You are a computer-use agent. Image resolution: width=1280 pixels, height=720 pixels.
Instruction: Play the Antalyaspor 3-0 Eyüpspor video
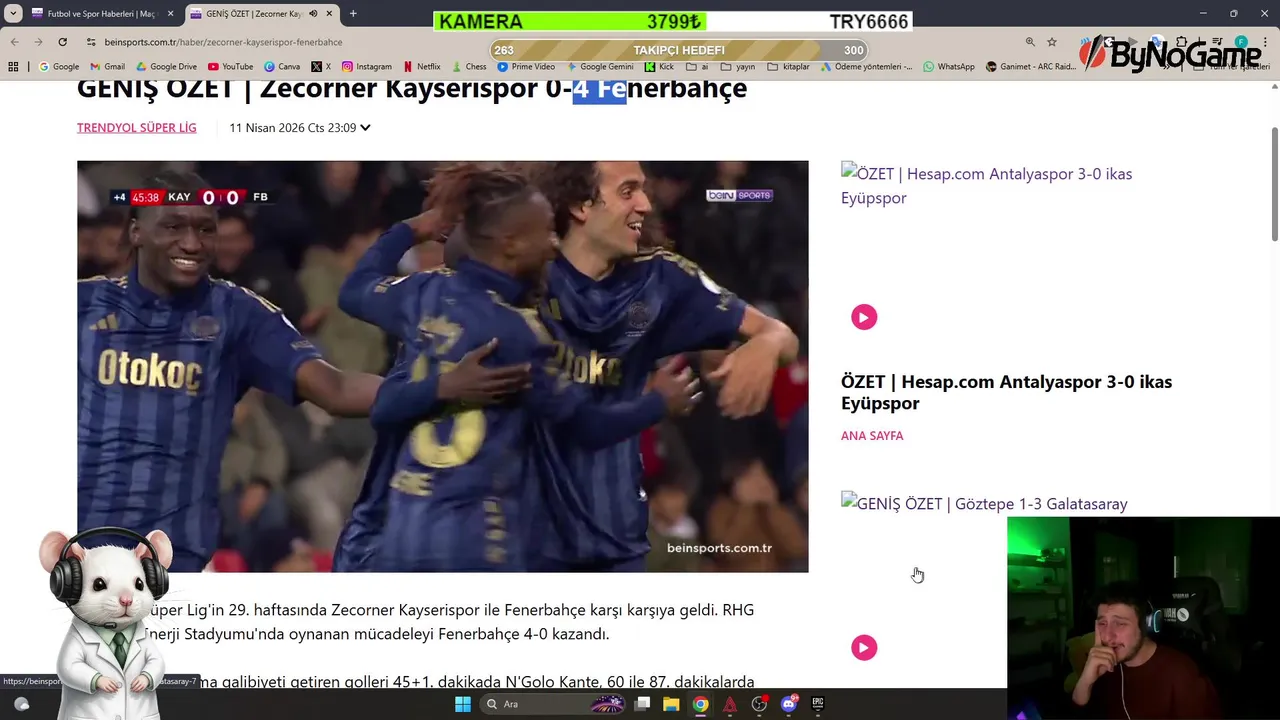[864, 317]
